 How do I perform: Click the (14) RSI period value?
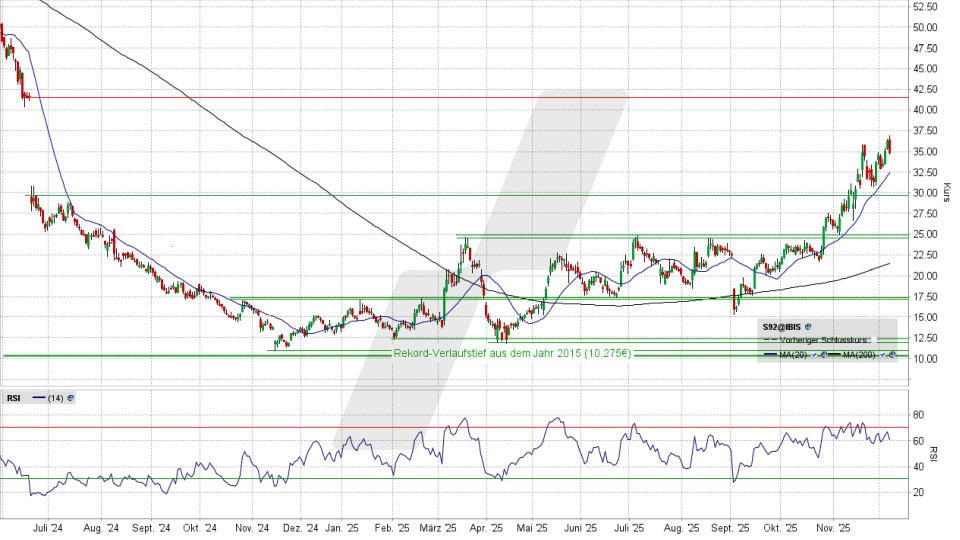pos(56,398)
